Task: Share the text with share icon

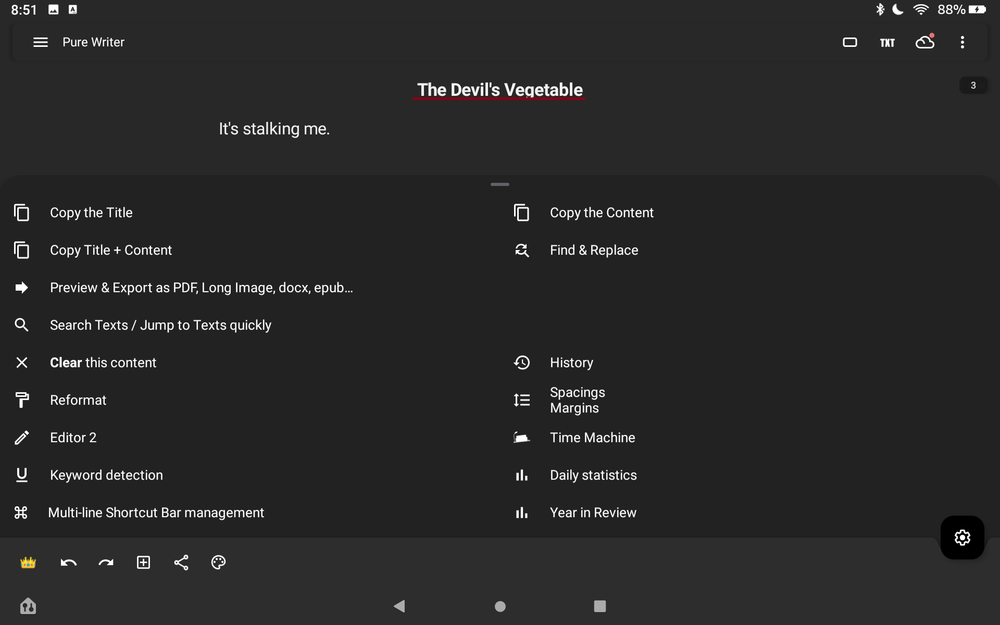Action: [x=181, y=562]
